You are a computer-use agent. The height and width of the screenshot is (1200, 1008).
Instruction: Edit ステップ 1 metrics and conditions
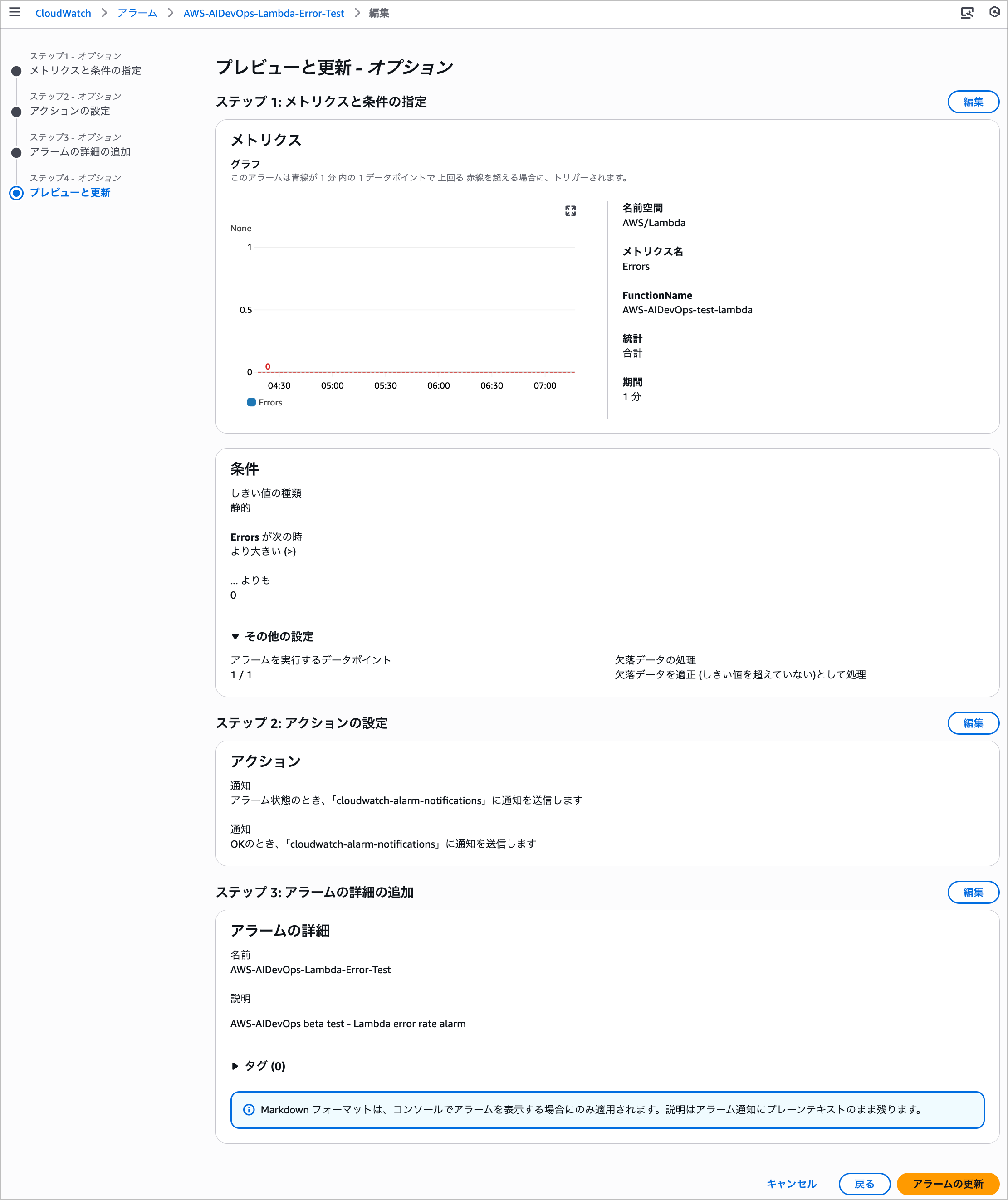pyautogui.click(x=973, y=102)
